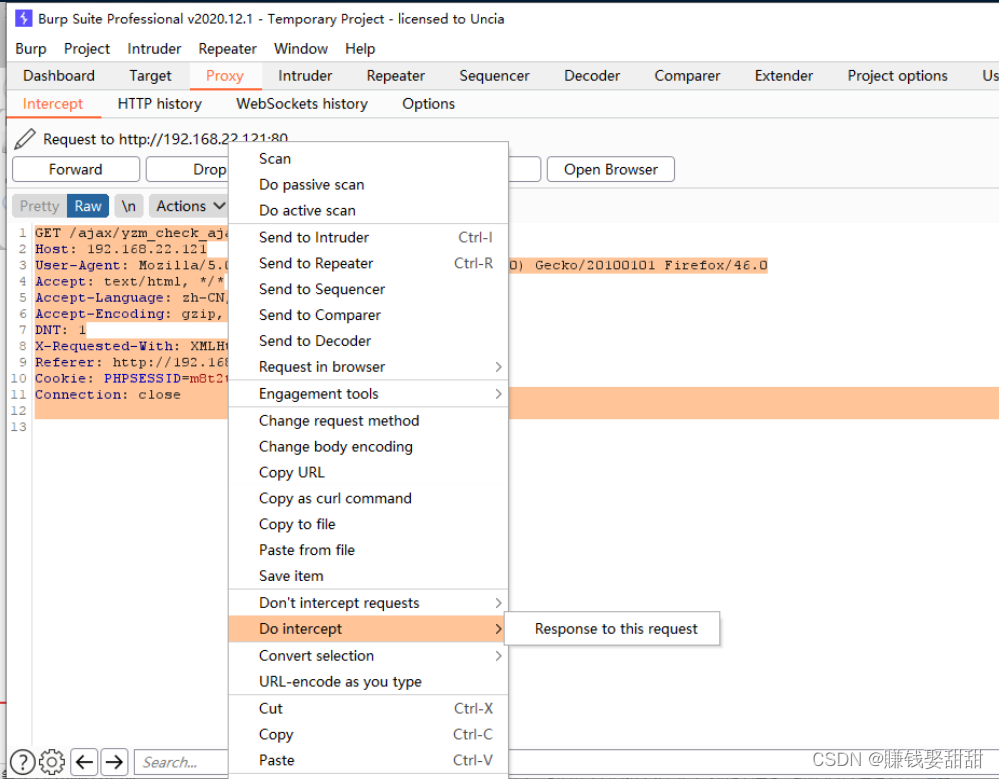The image size is (999, 779).
Task: Click the 'Connection: close' header line
Action: (x=108, y=394)
